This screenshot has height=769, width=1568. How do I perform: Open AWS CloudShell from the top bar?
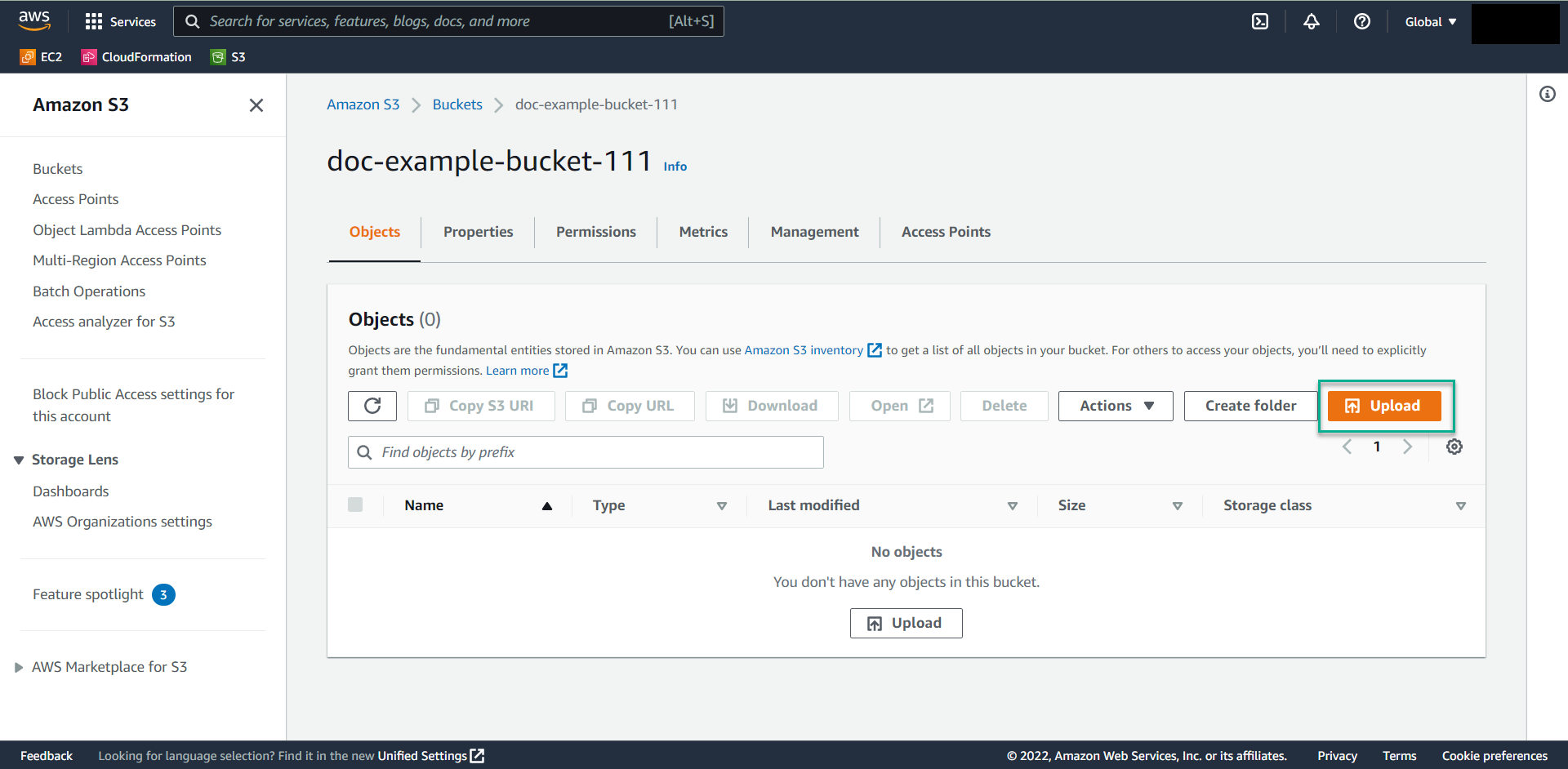[1260, 21]
